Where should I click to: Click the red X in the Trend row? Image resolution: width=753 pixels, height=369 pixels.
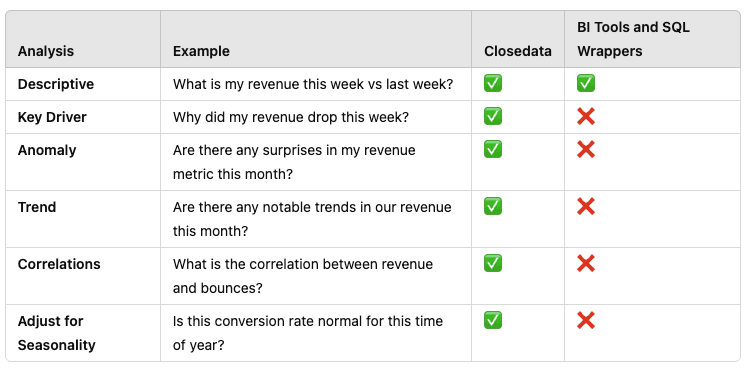pos(586,207)
